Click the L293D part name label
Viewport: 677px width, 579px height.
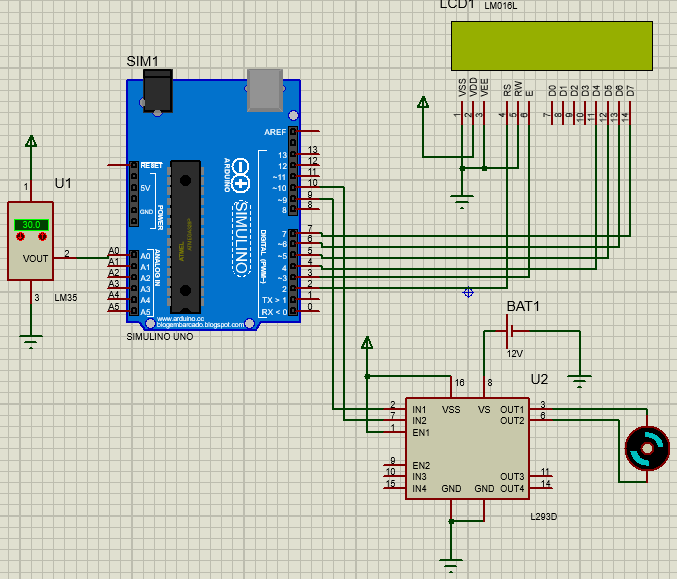pyautogui.click(x=544, y=516)
